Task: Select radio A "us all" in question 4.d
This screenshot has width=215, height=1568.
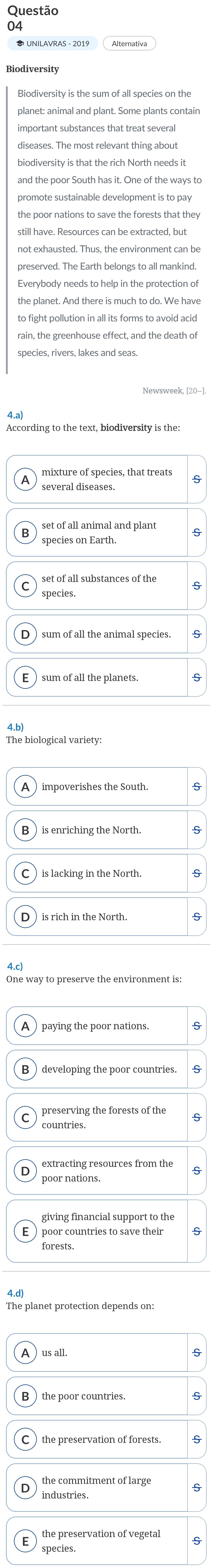Action: [x=25, y=1352]
